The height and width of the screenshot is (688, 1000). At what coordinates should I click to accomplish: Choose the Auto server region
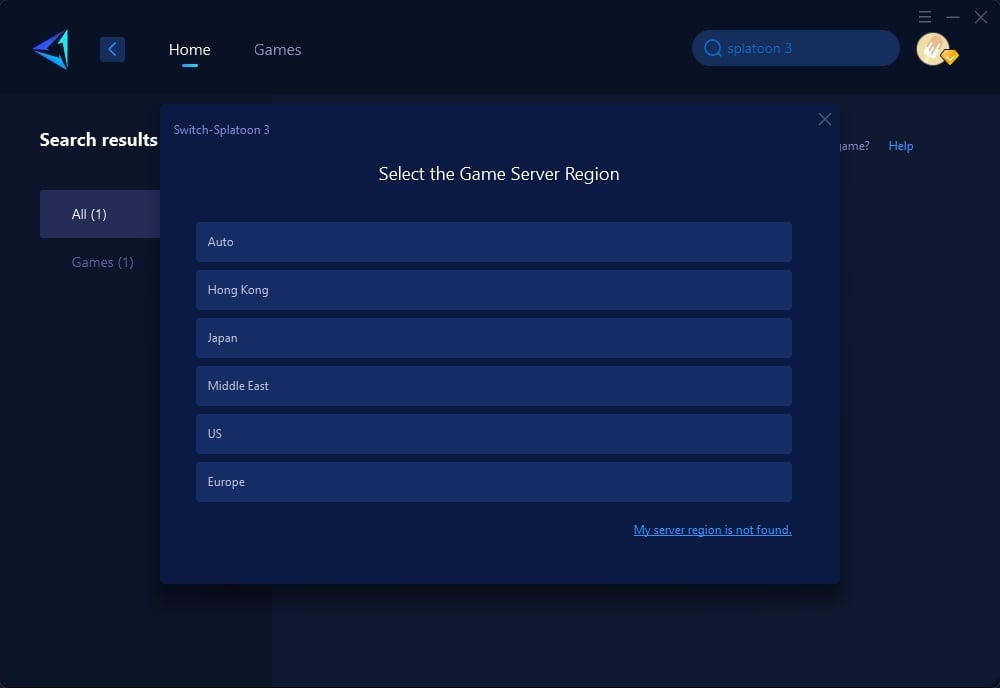pos(494,242)
